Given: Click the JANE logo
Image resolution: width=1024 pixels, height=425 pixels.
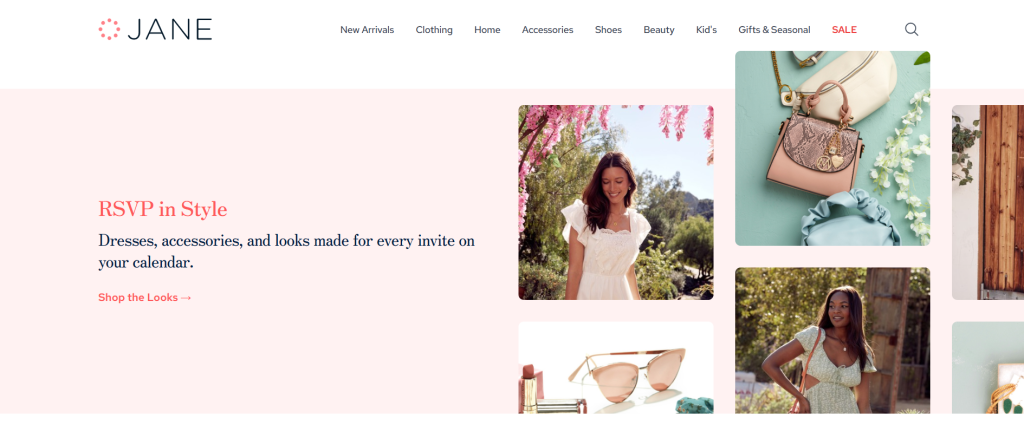Looking at the screenshot, I should tap(155, 29).
